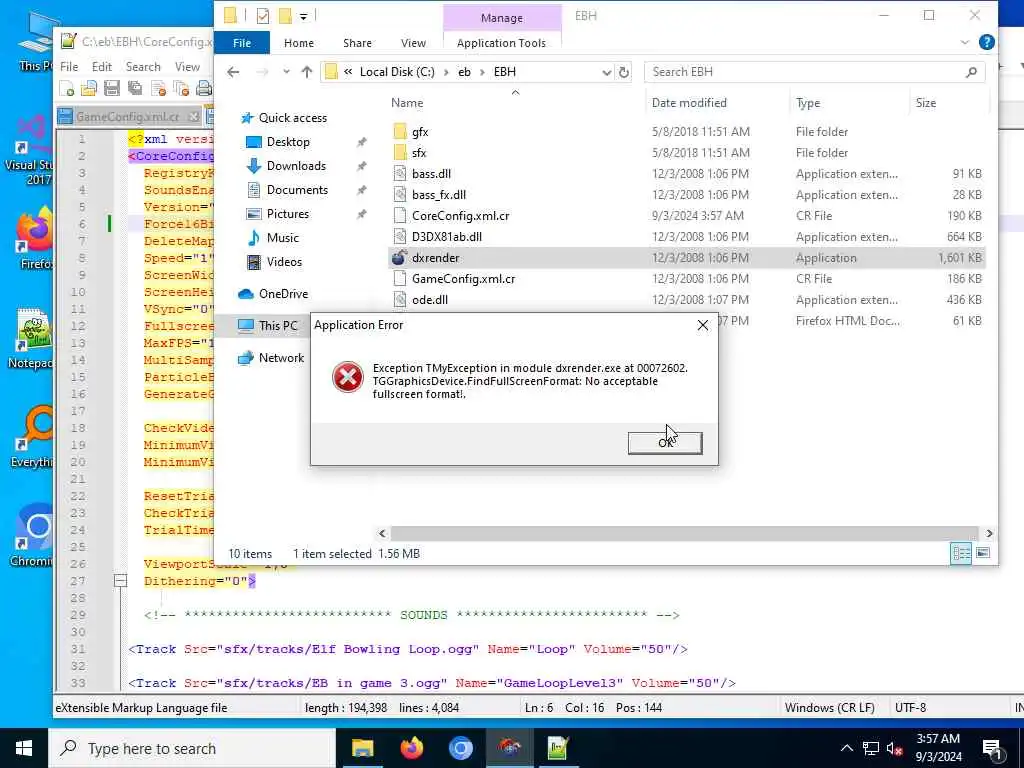Open Notepad++ View menu
This screenshot has height=768, width=1024.
[187, 67]
